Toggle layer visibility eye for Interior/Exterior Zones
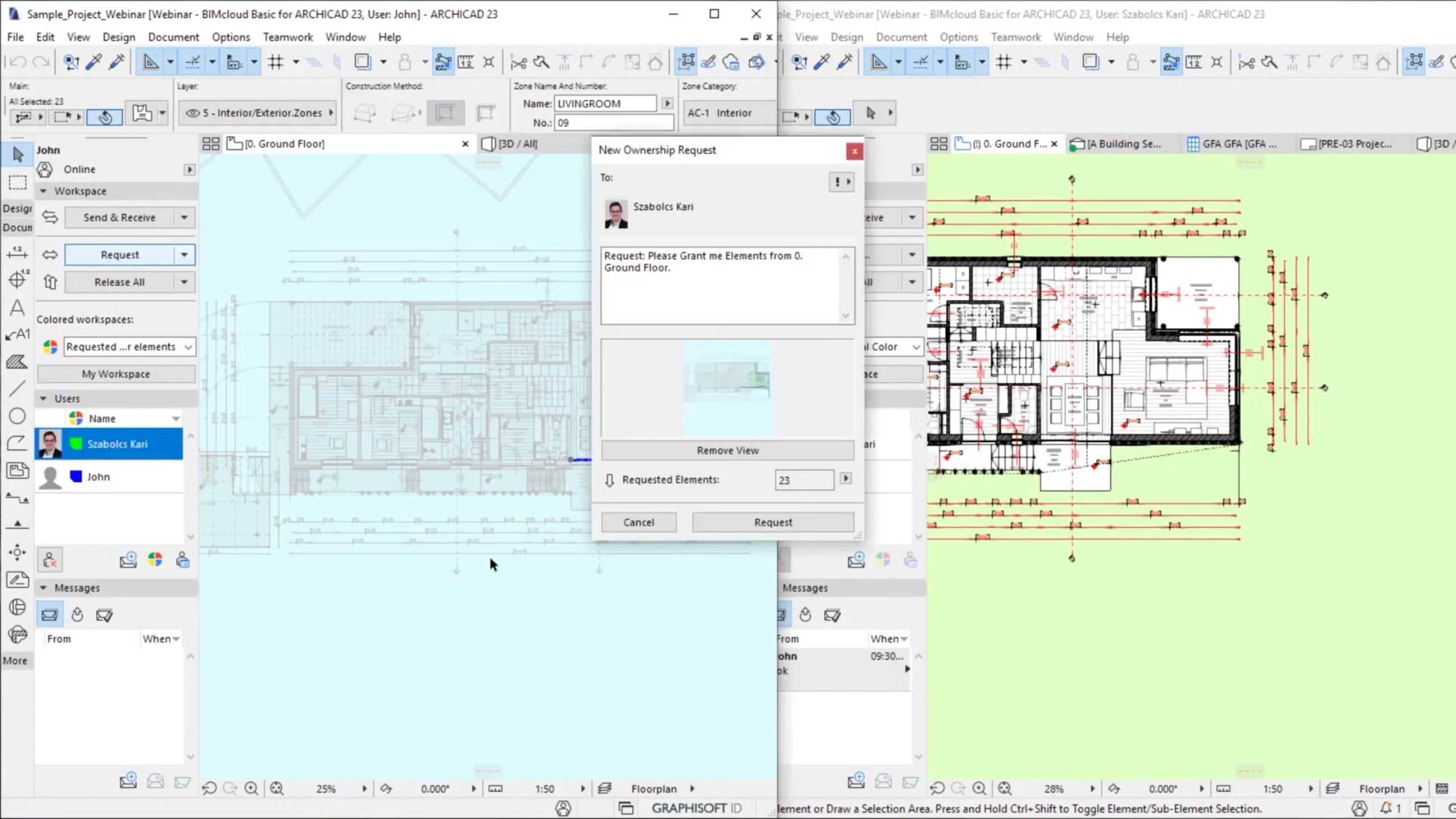This screenshot has width=1456, height=819. pyautogui.click(x=193, y=113)
